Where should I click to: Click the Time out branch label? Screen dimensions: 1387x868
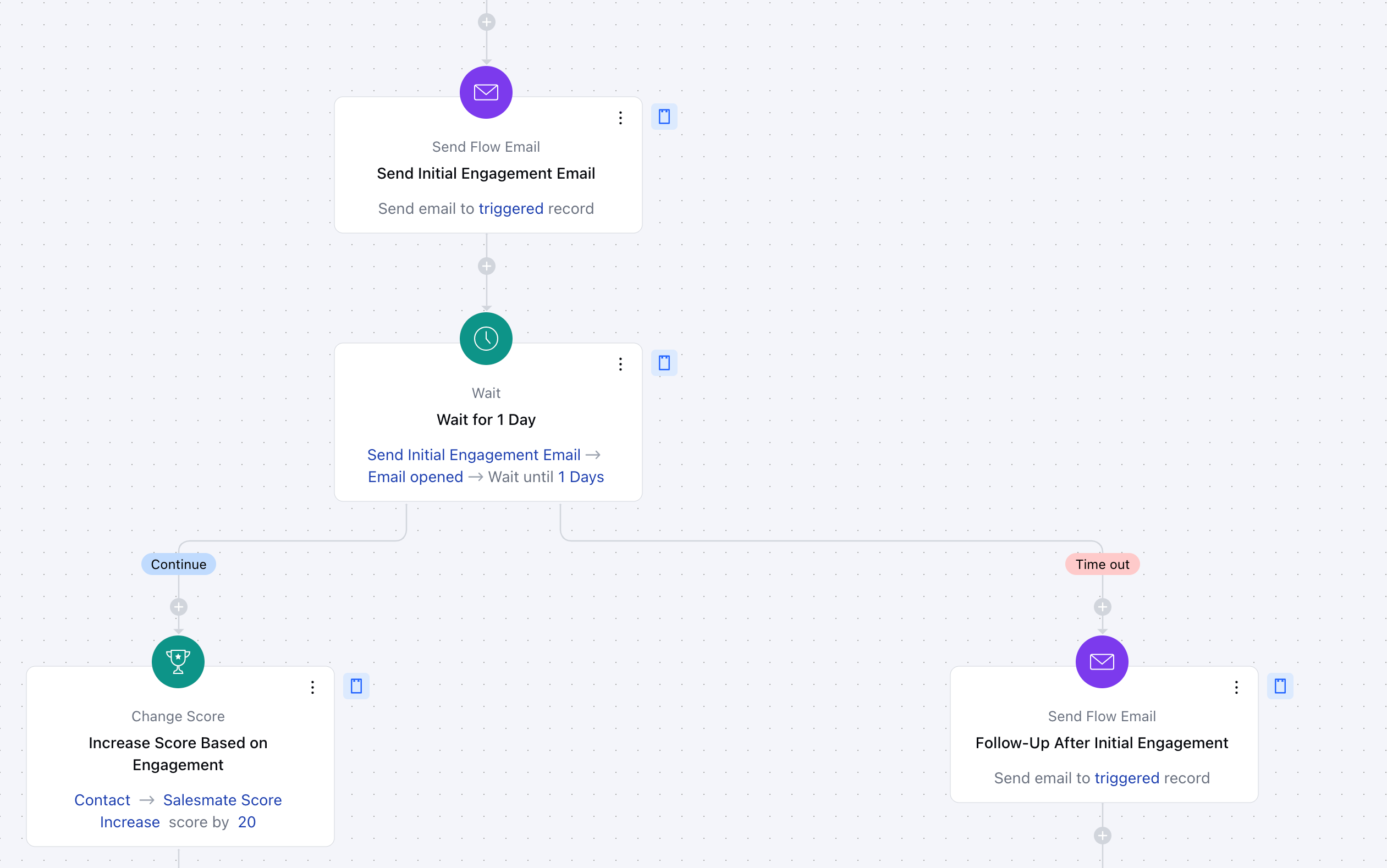point(1102,565)
